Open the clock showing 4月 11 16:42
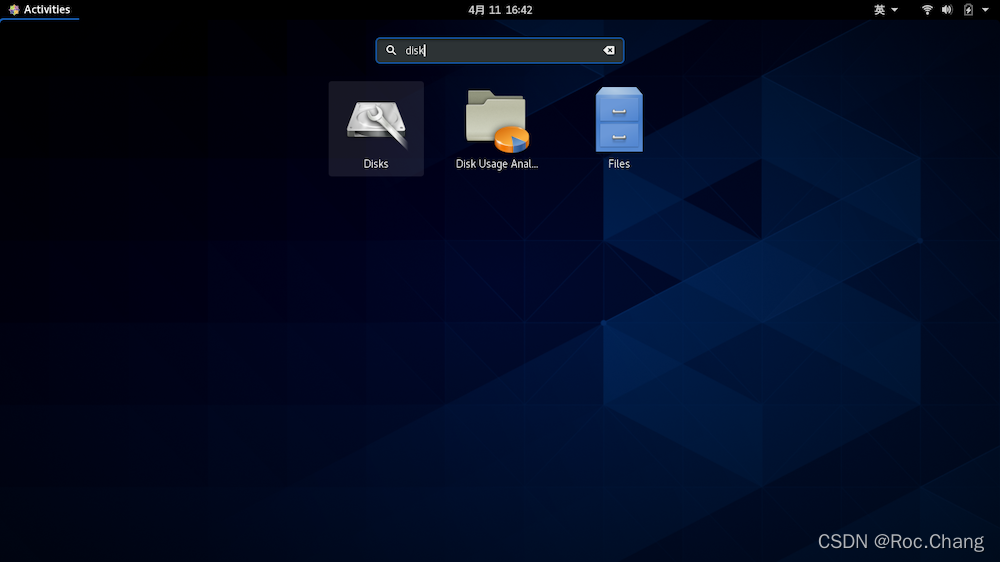Viewport: 1000px width, 562px height. click(500, 10)
